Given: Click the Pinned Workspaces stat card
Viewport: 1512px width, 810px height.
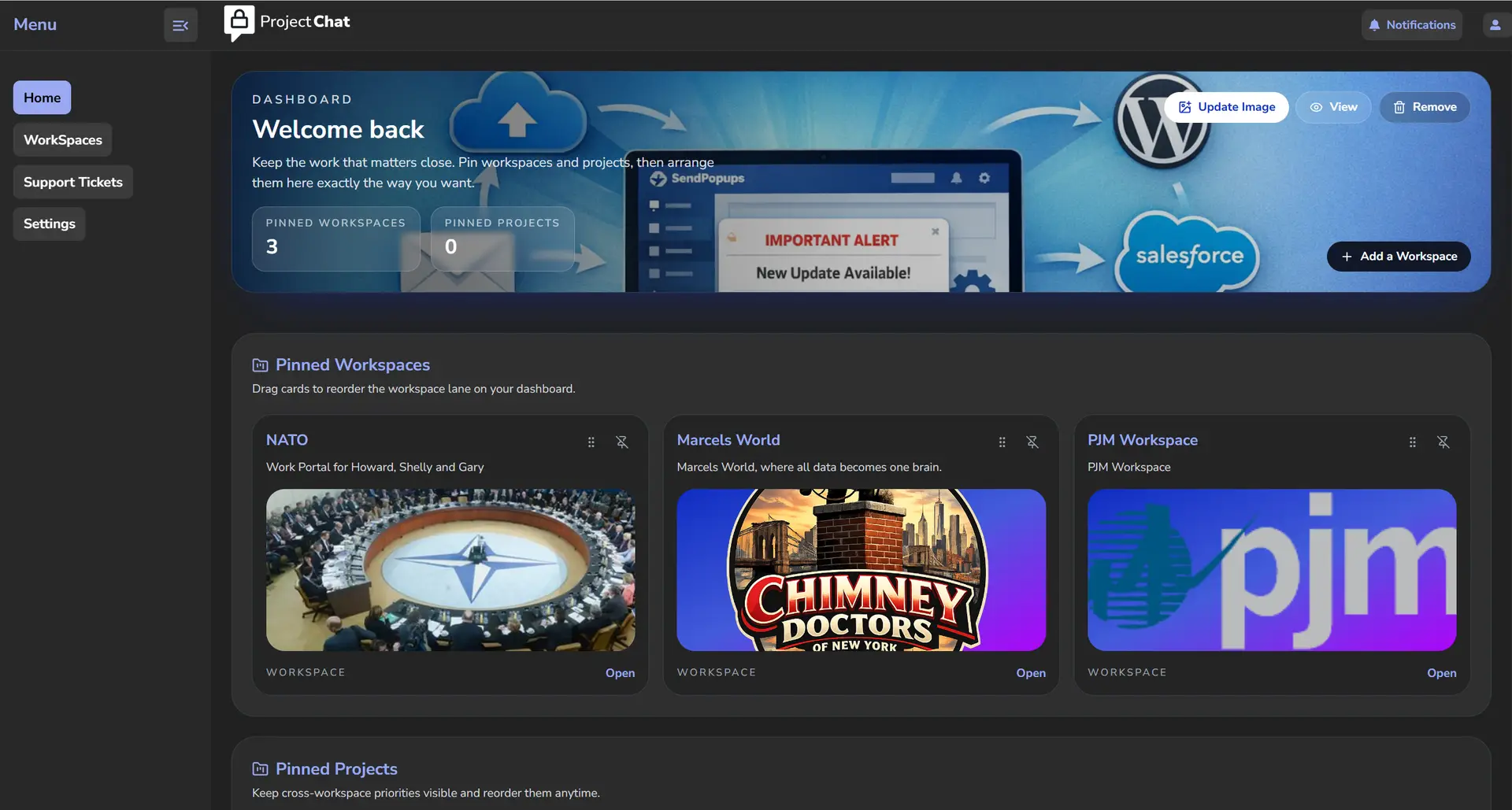Looking at the screenshot, I should tap(335, 239).
